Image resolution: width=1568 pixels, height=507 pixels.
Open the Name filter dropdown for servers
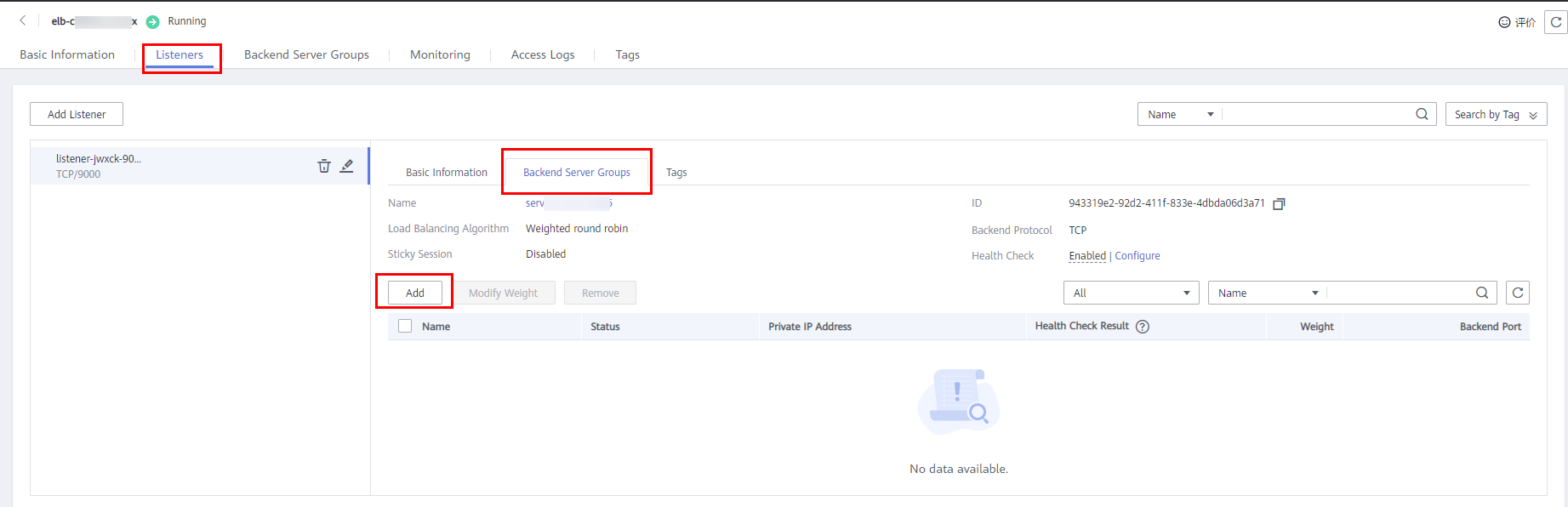point(1267,293)
